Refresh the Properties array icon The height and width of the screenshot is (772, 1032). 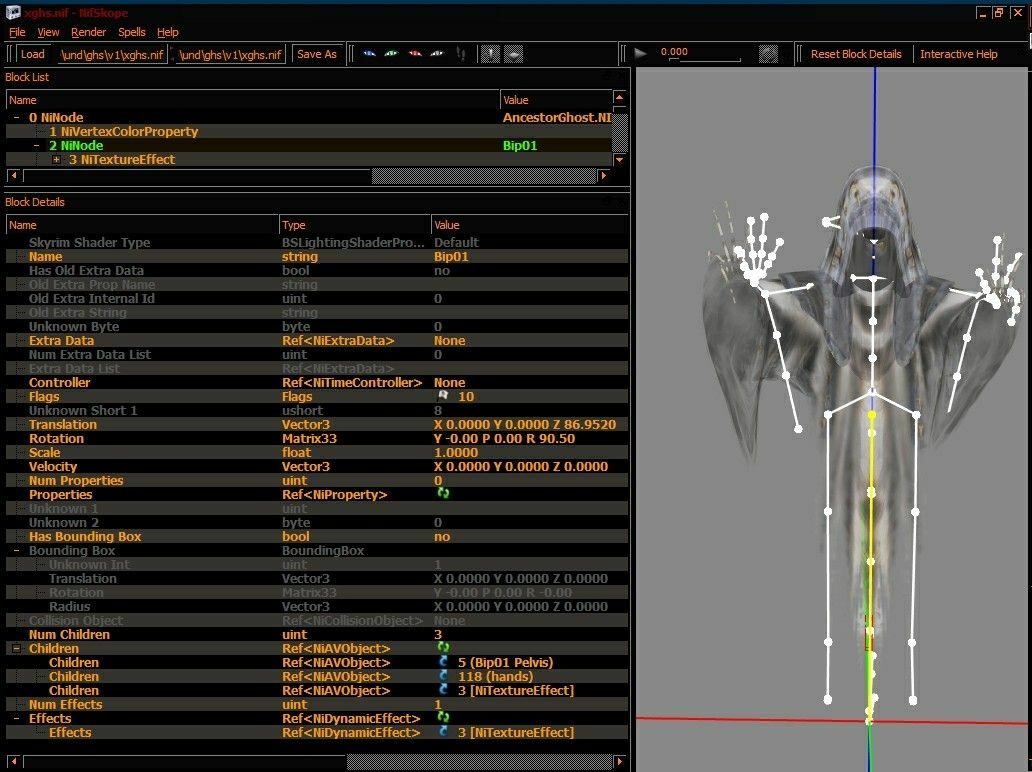click(x=443, y=493)
